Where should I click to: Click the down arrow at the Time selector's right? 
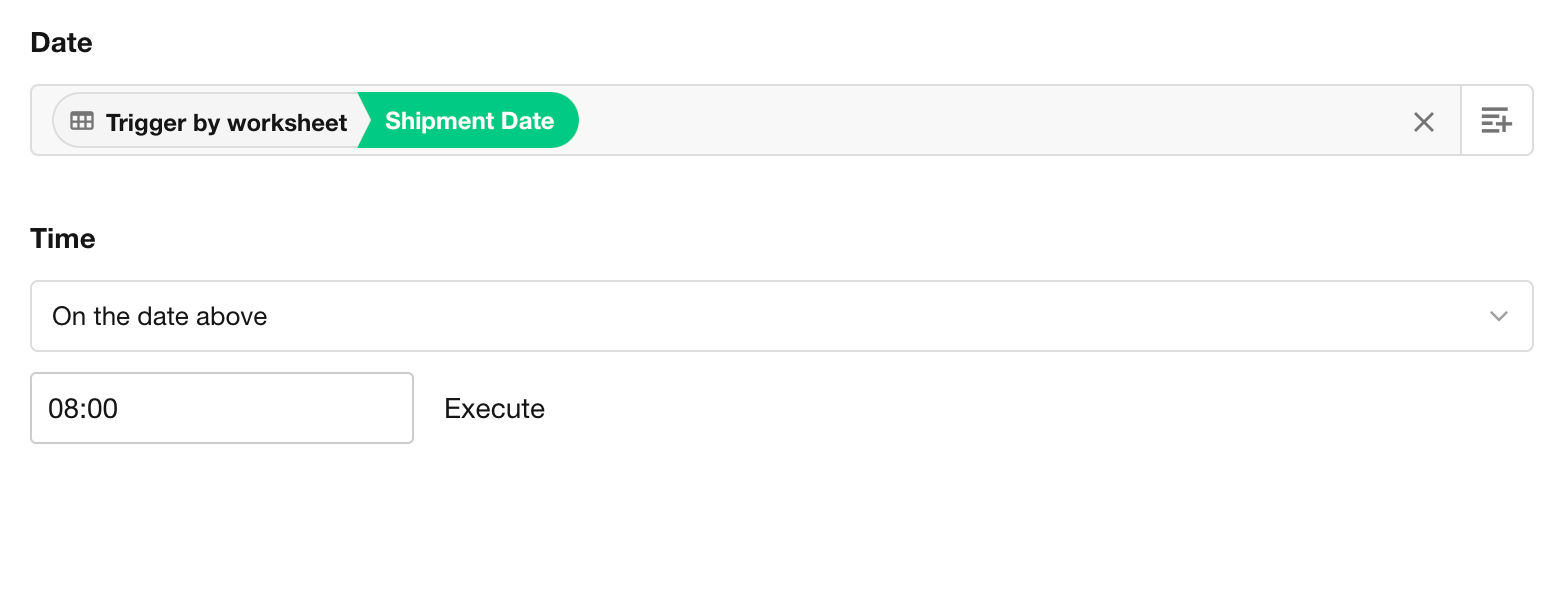tap(1498, 316)
